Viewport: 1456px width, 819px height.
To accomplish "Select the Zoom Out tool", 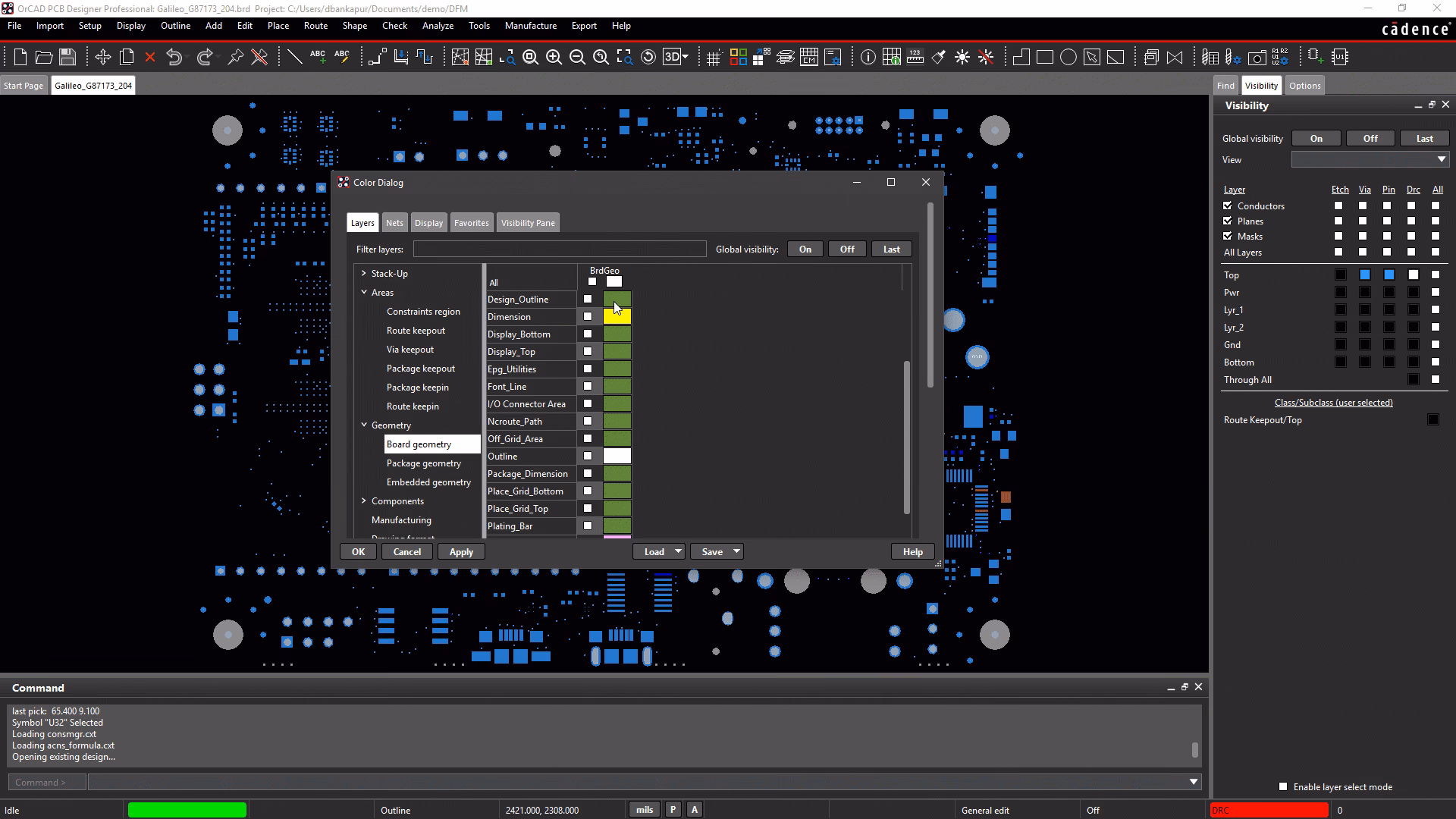I will tap(578, 56).
